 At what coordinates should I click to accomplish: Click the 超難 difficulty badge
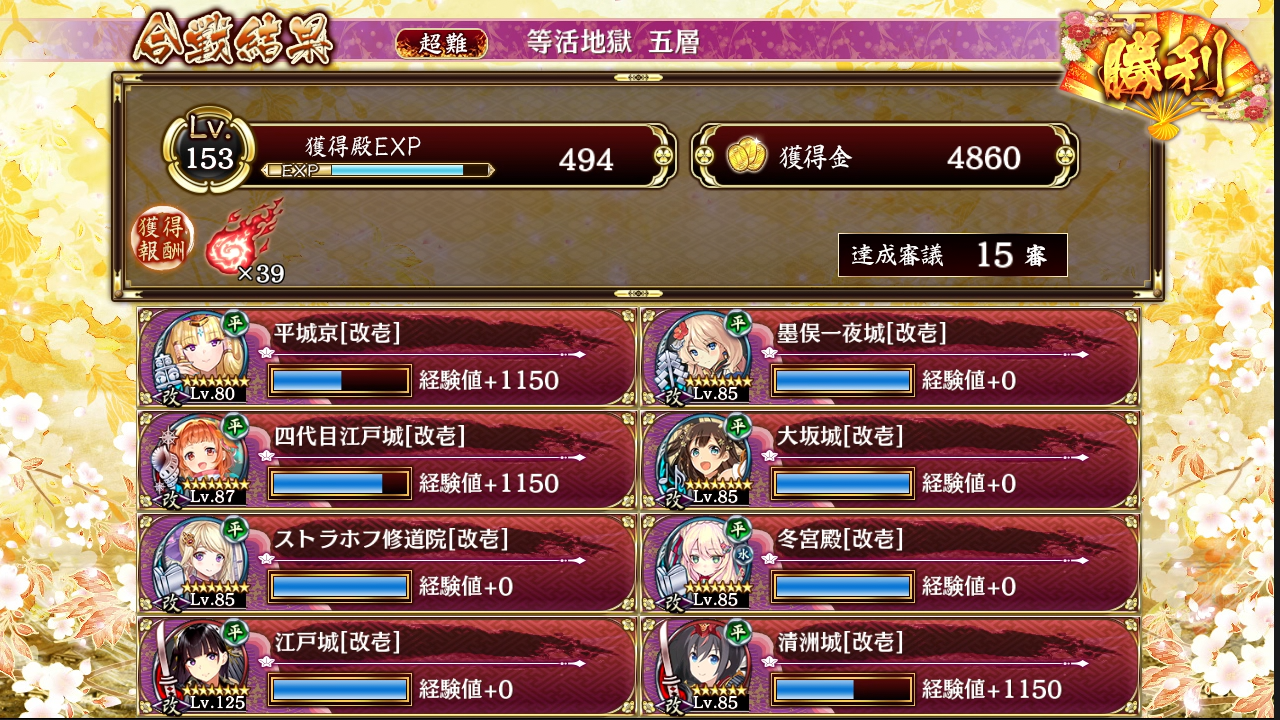click(x=441, y=43)
